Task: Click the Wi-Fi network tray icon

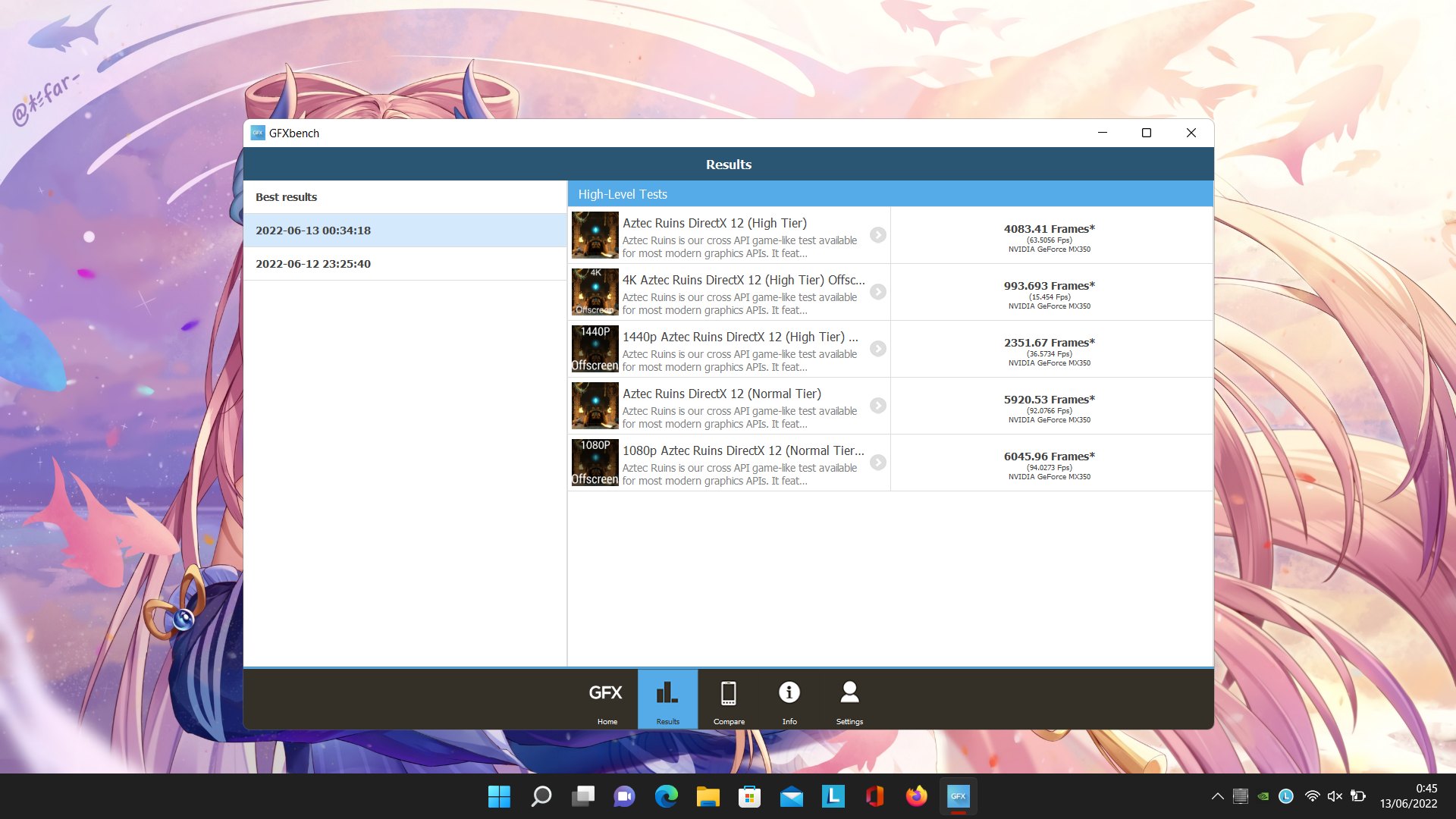Action: coord(1312,796)
